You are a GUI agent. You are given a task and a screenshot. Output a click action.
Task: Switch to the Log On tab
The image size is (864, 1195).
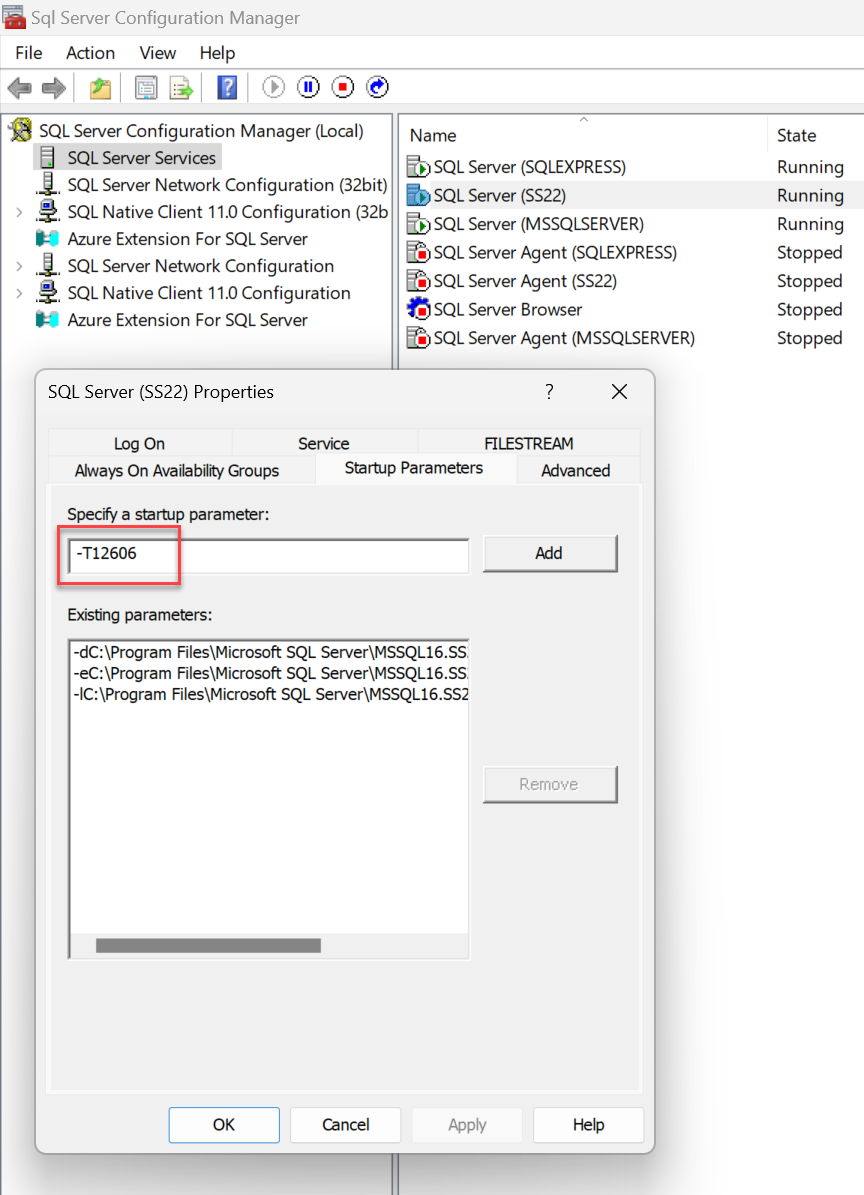(139, 444)
